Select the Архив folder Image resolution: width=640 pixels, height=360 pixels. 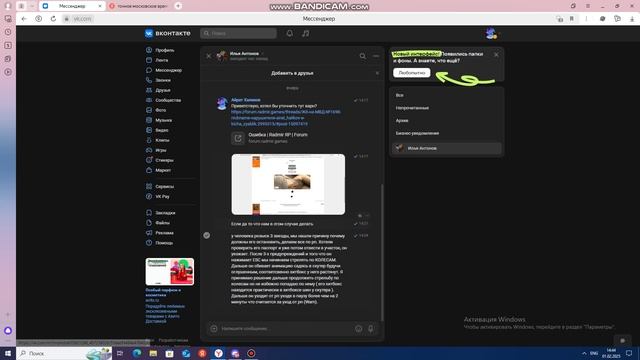pos(447,120)
